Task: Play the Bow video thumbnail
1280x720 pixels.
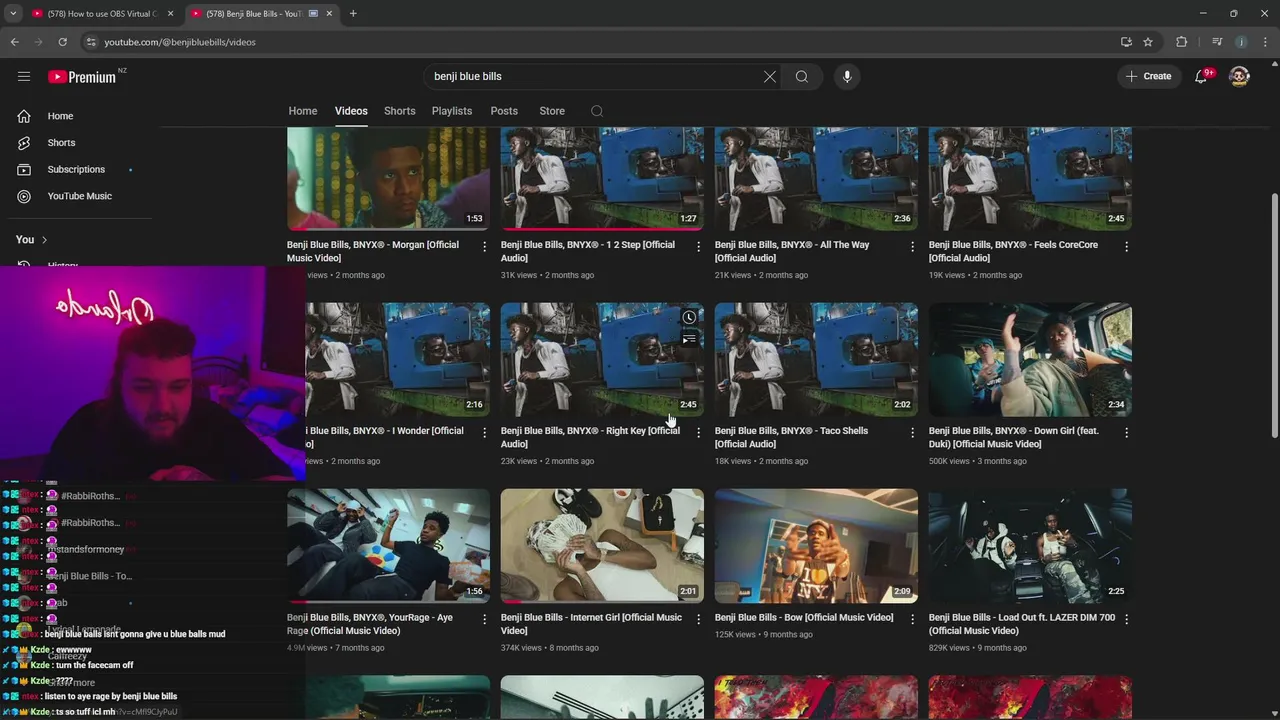Action: pyautogui.click(x=816, y=546)
